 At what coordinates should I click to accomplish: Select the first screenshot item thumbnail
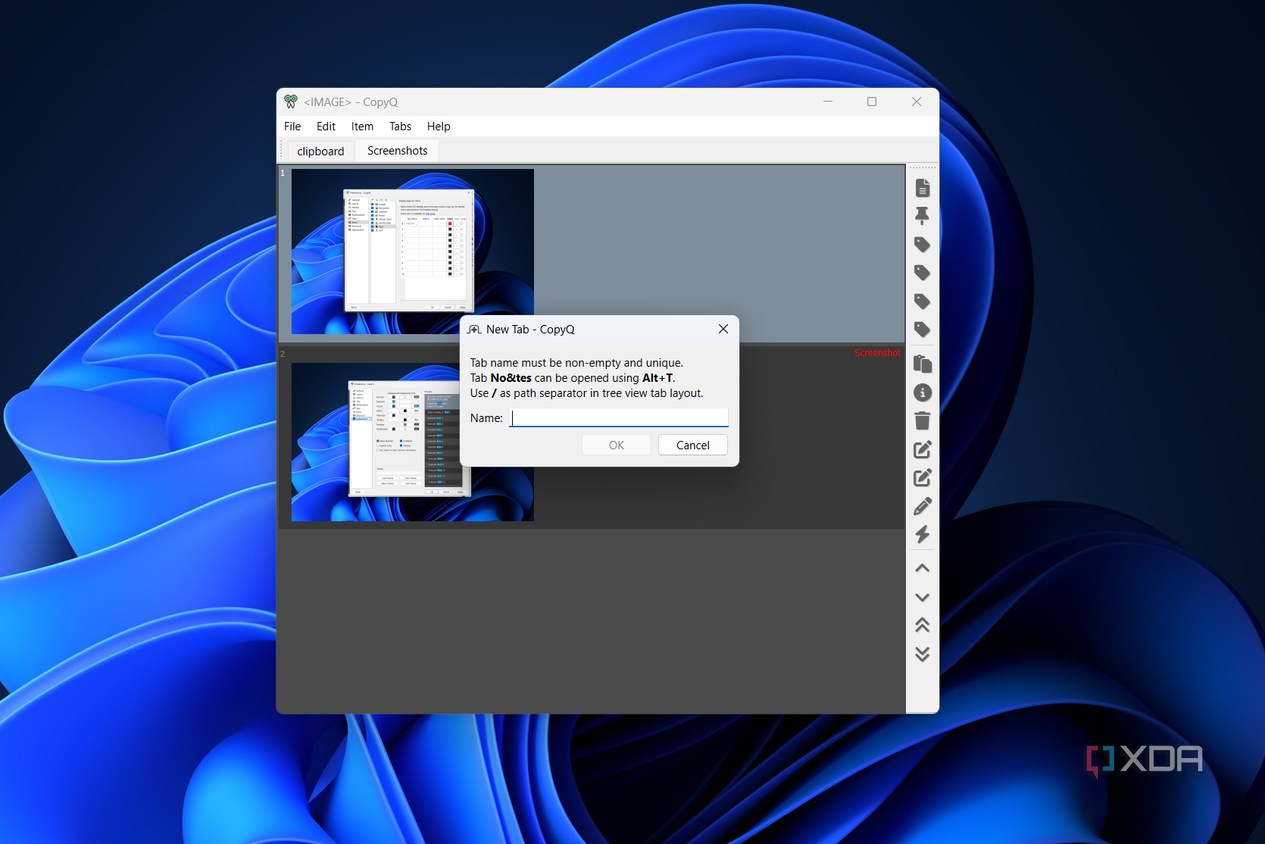(412, 251)
